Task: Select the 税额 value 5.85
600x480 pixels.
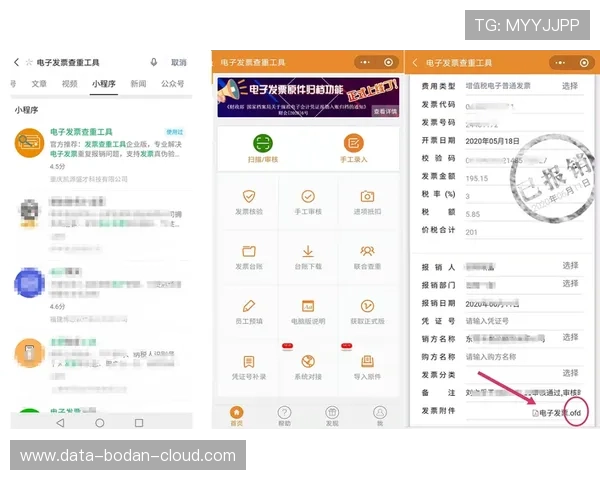Action: click(x=473, y=214)
